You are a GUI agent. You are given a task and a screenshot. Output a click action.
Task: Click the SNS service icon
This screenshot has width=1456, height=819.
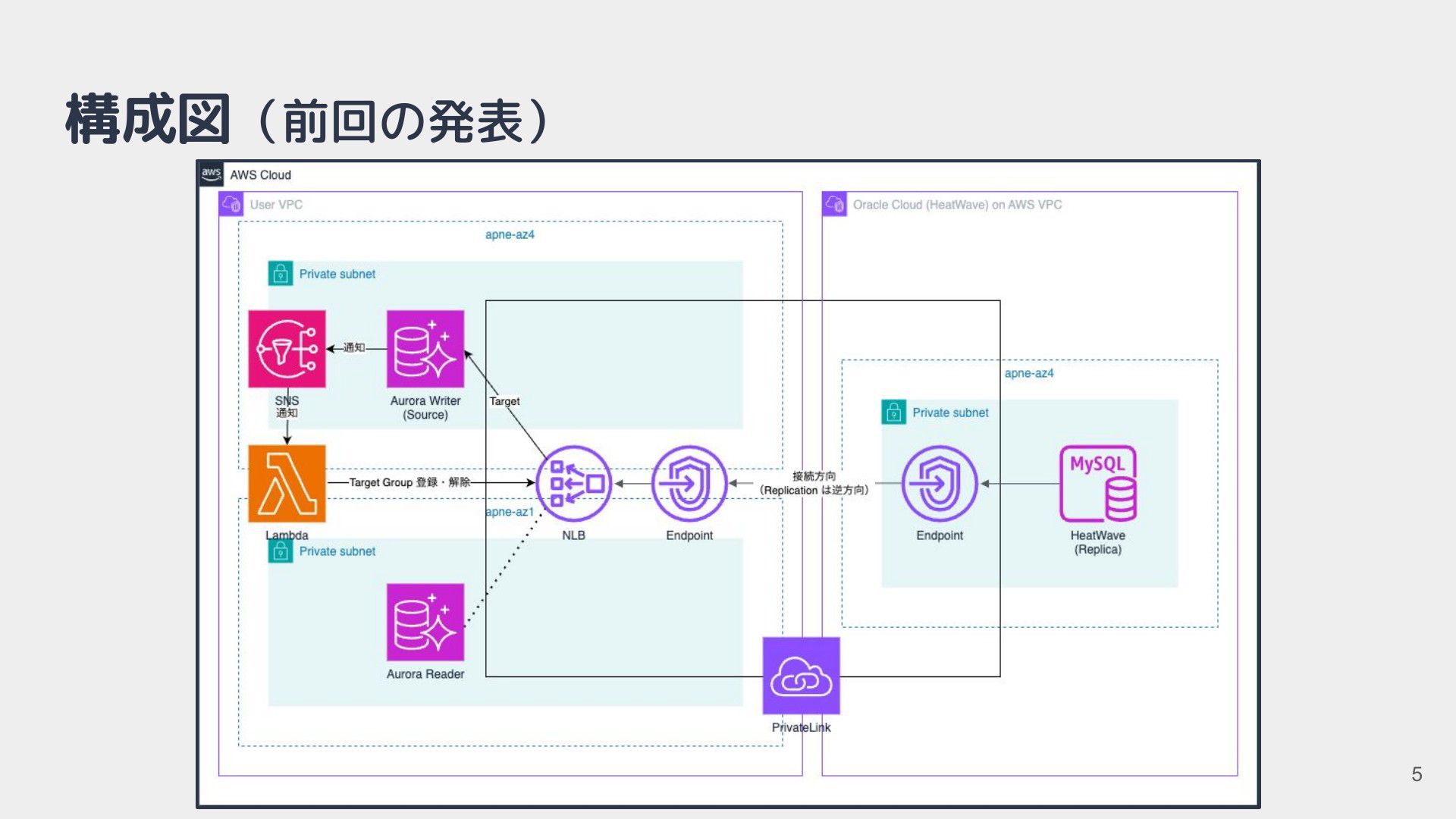287,349
